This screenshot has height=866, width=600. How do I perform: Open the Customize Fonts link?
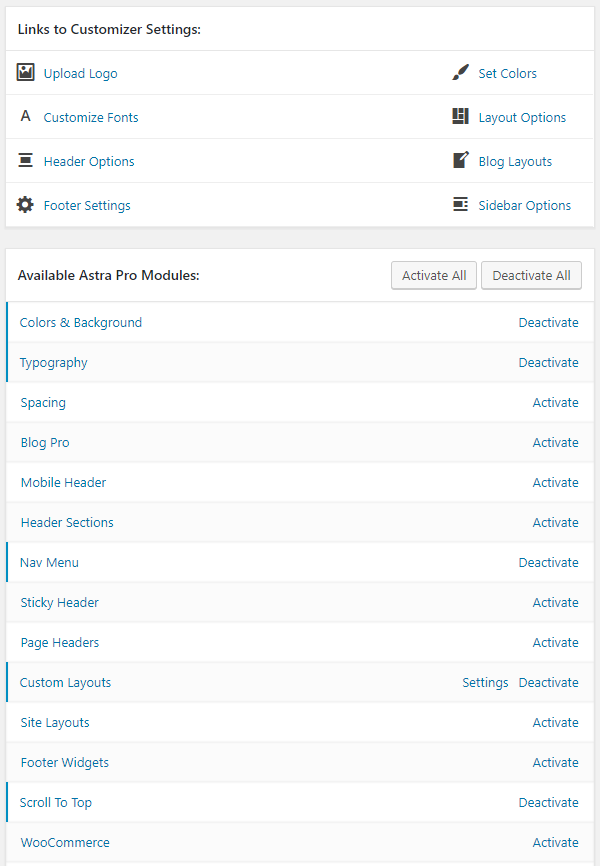[x=91, y=118]
